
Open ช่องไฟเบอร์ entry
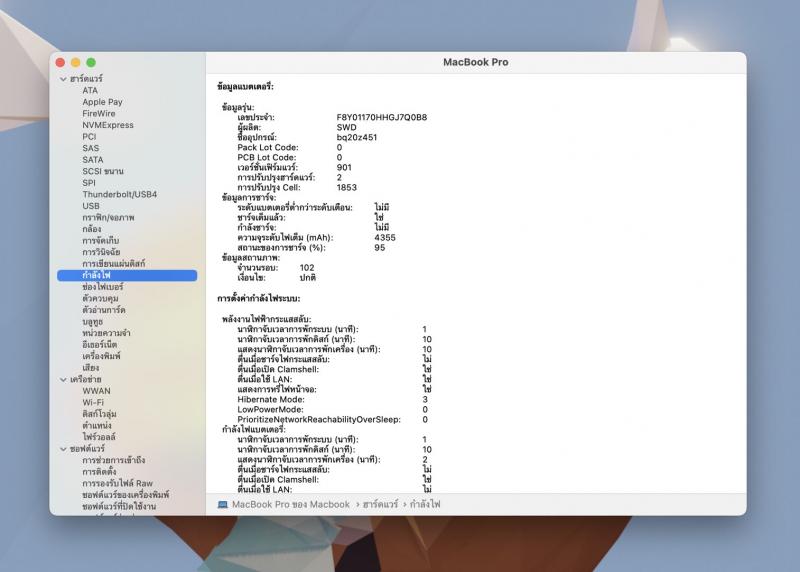tap(103, 287)
